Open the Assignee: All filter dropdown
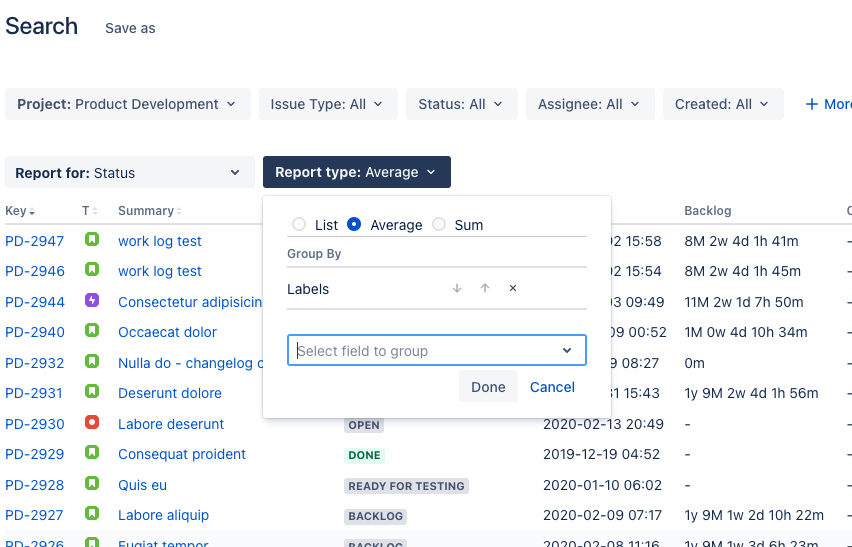The image size is (852, 547). [590, 104]
